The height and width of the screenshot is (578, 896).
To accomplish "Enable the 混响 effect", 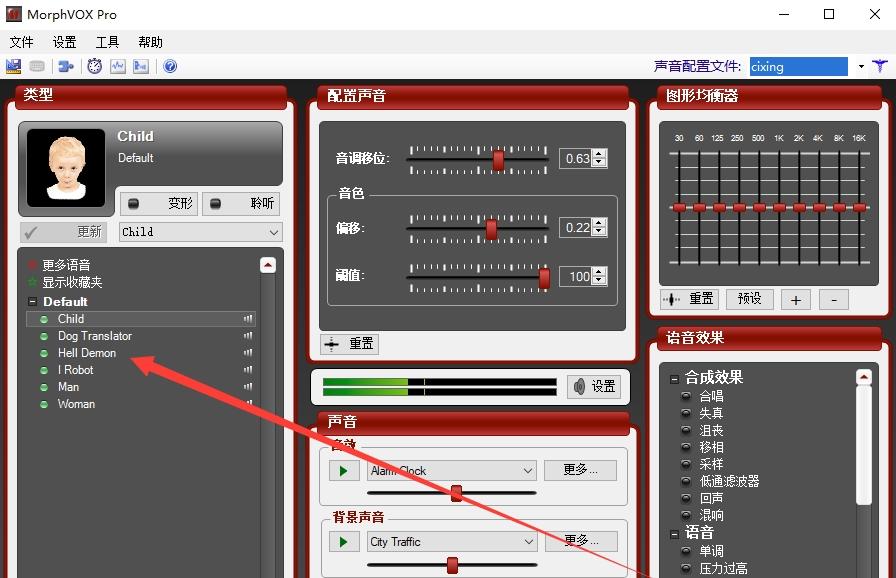I will (x=686, y=515).
